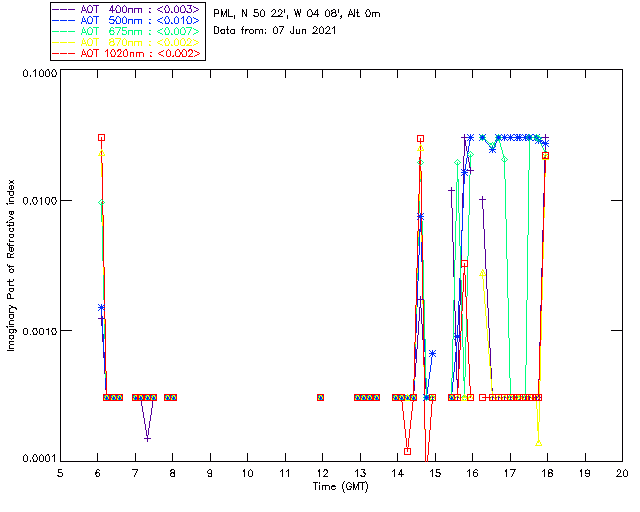Click the AOT 1020nm legend entry
Image resolution: width=640 pixels, height=512 pixels.
pos(126,53)
